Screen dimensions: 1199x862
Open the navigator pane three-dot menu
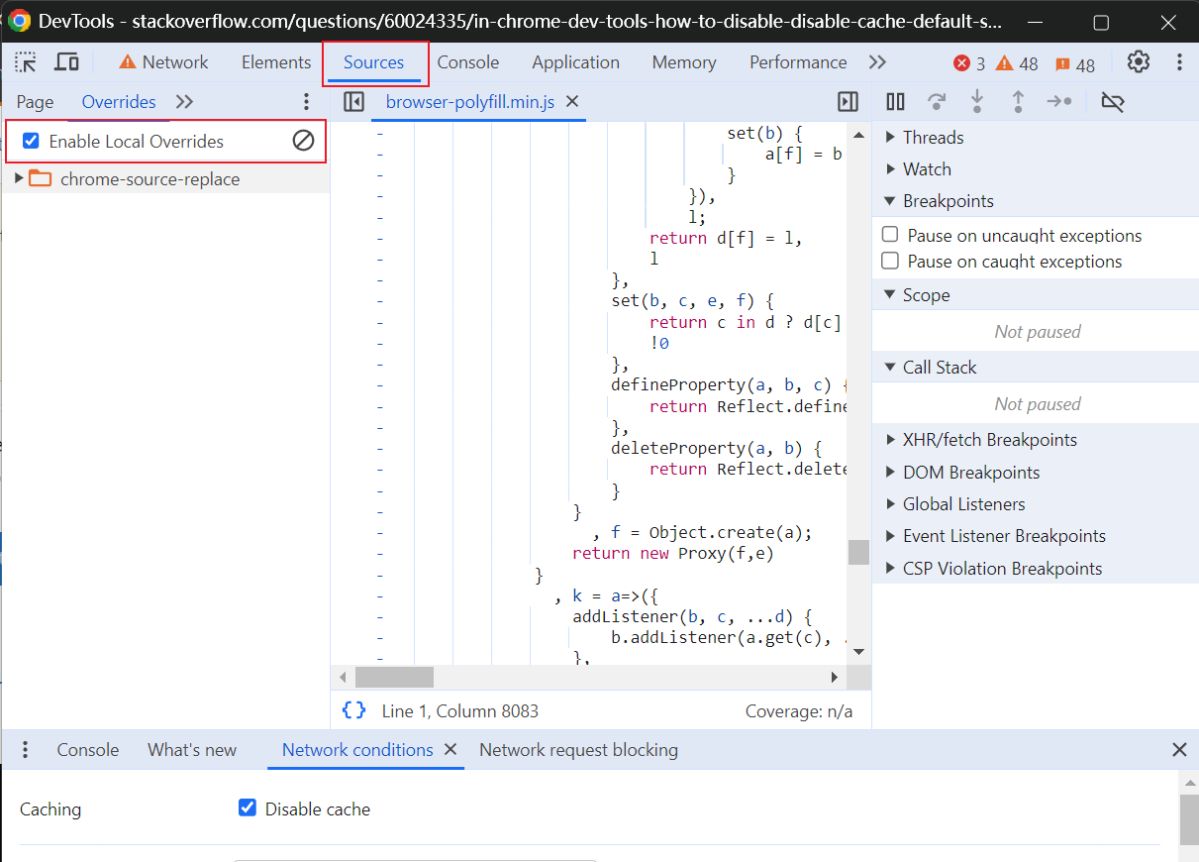(306, 102)
